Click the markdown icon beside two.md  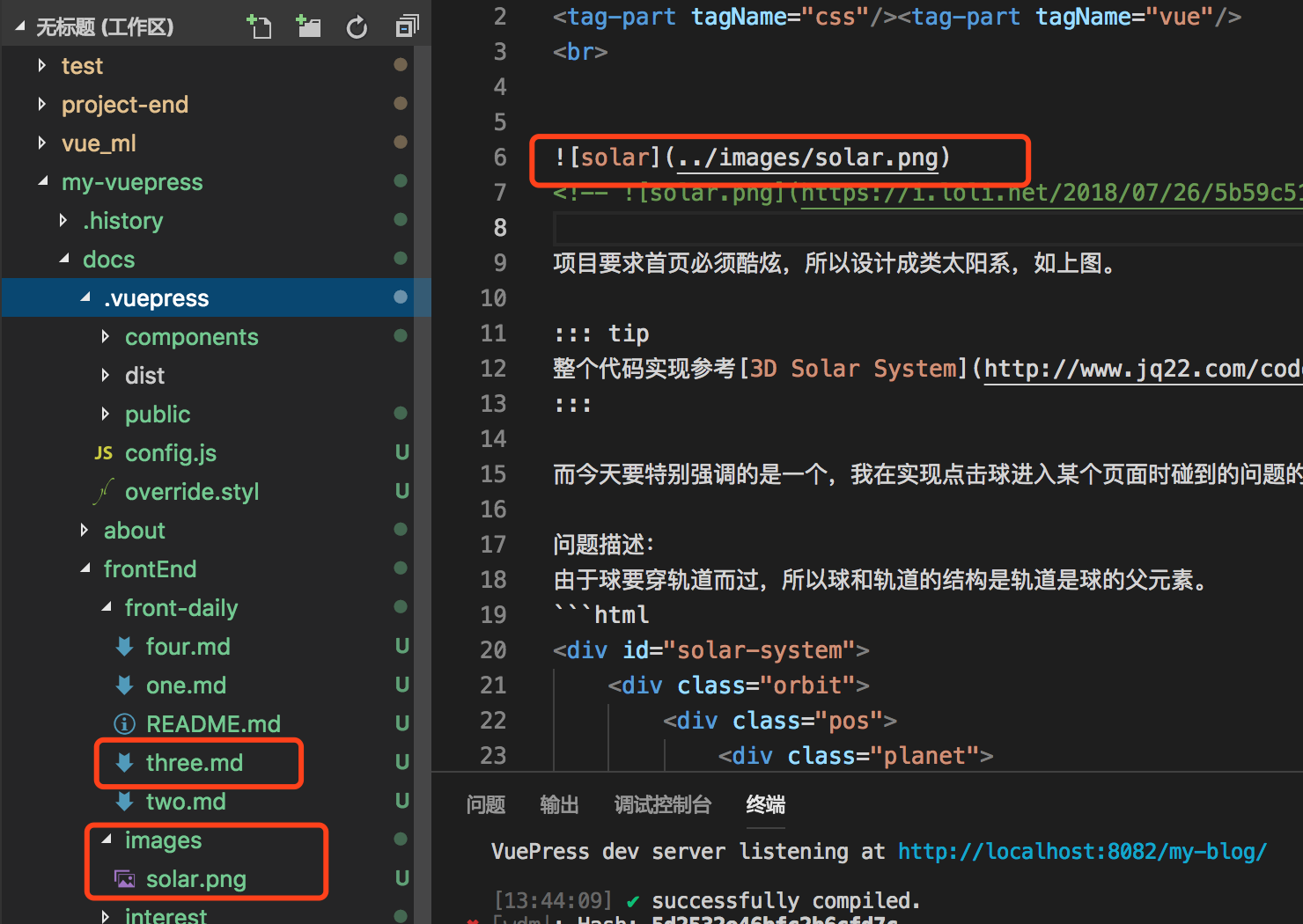(124, 802)
